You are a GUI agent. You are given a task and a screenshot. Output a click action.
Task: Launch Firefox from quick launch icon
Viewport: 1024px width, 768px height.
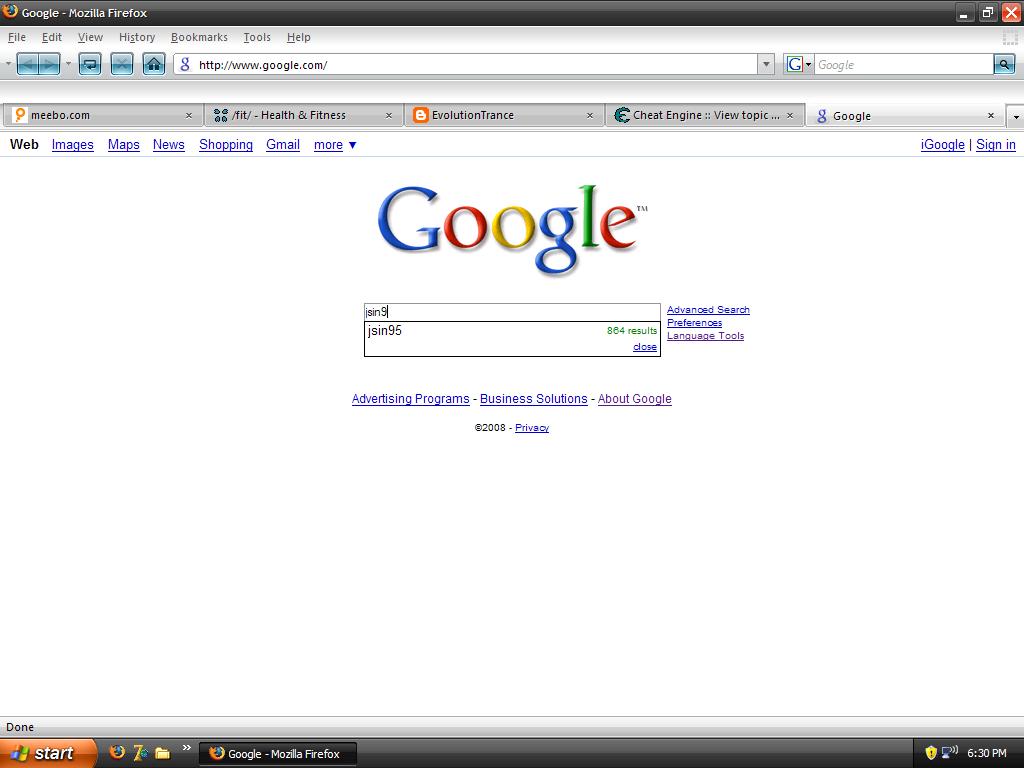[x=118, y=752]
